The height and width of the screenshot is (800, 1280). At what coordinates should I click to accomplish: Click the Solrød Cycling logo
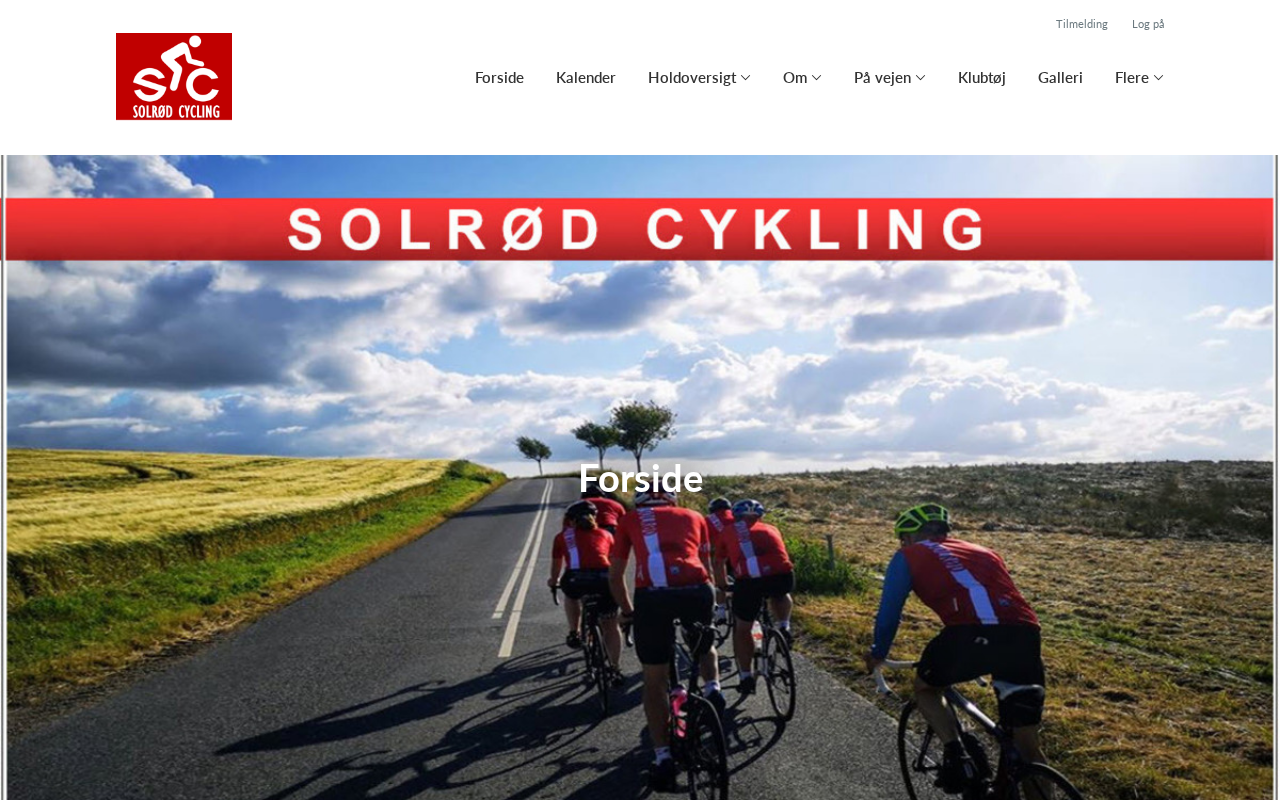click(x=174, y=76)
